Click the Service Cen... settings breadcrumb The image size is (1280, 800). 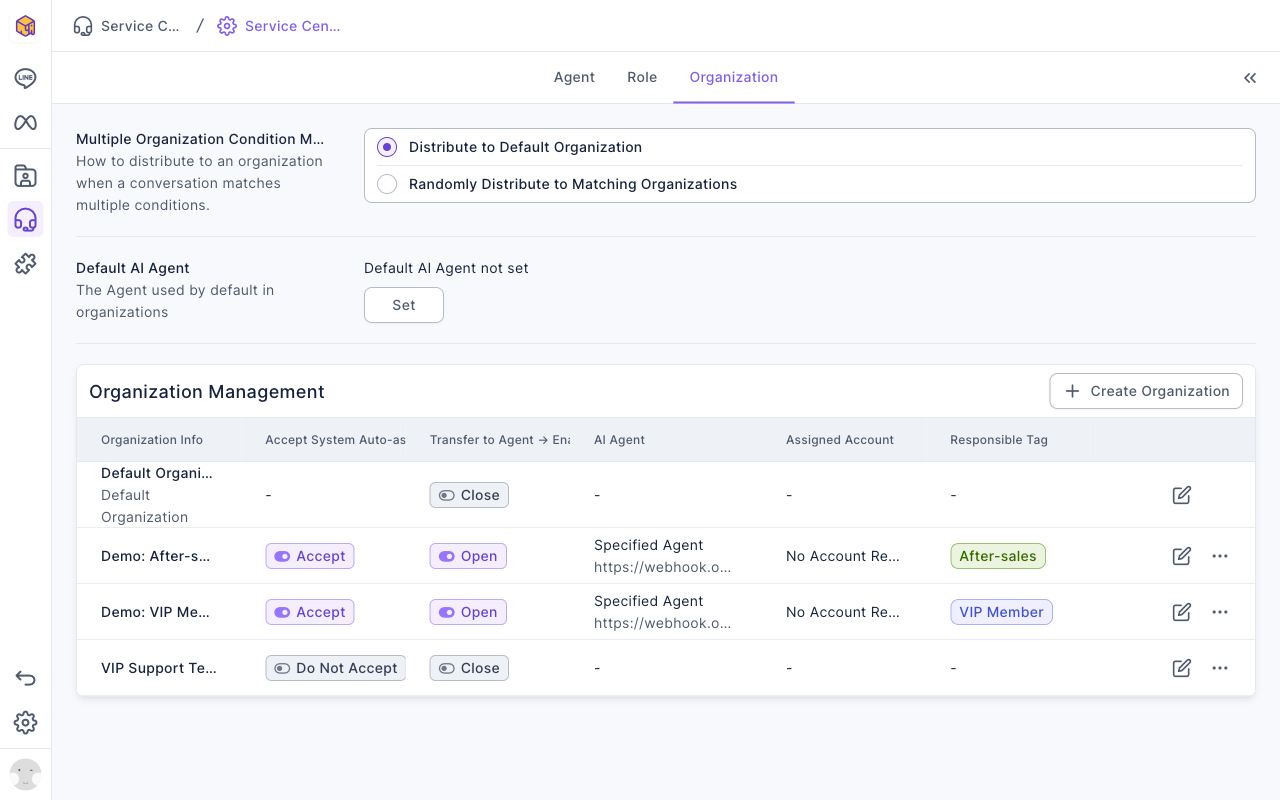tap(279, 26)
